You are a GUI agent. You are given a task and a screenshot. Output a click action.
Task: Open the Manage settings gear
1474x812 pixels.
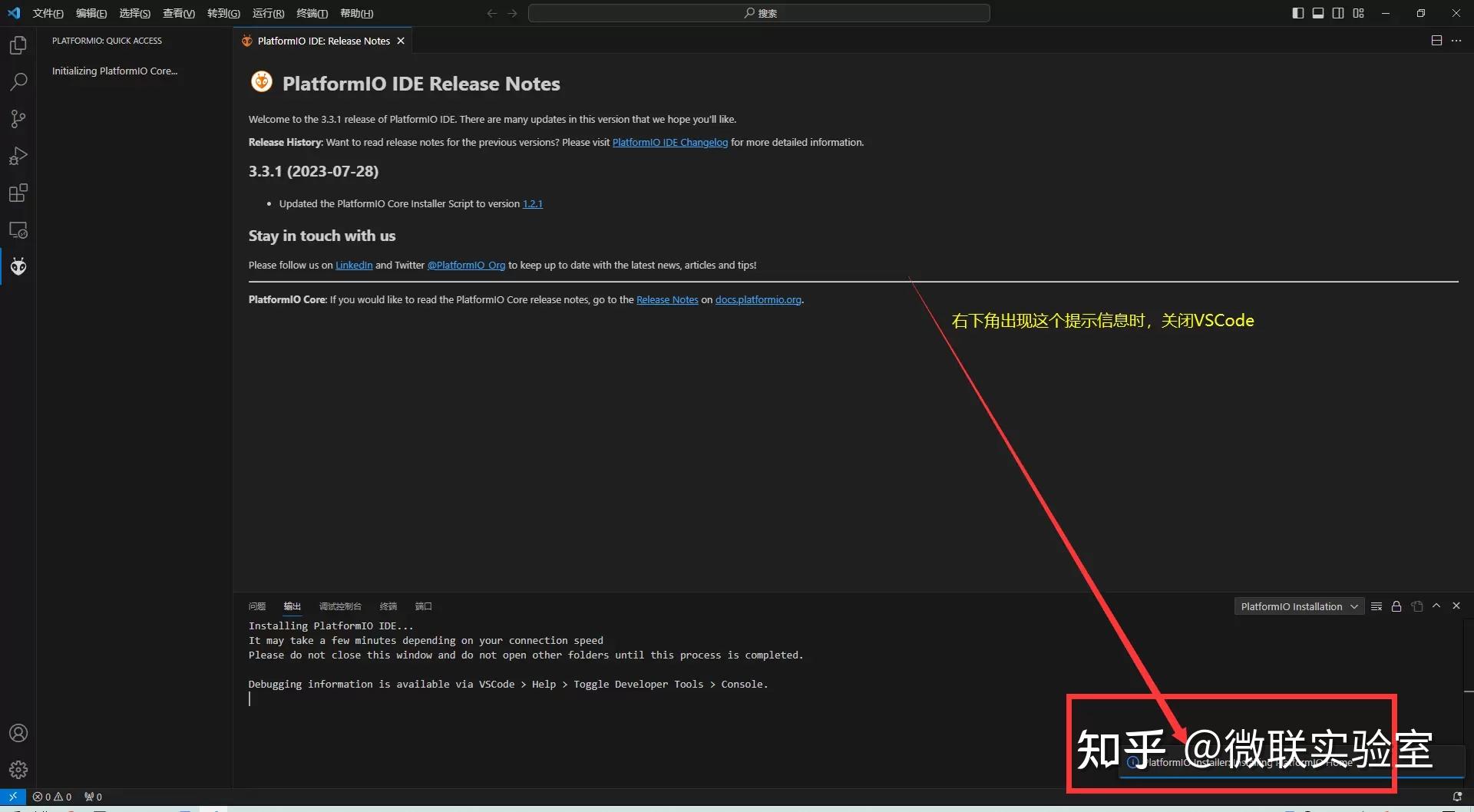[x=18, y=769]
